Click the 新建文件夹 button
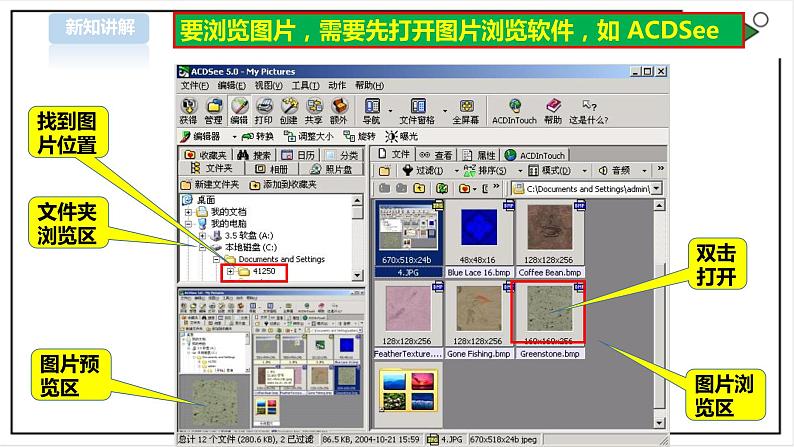 [210, 184]
